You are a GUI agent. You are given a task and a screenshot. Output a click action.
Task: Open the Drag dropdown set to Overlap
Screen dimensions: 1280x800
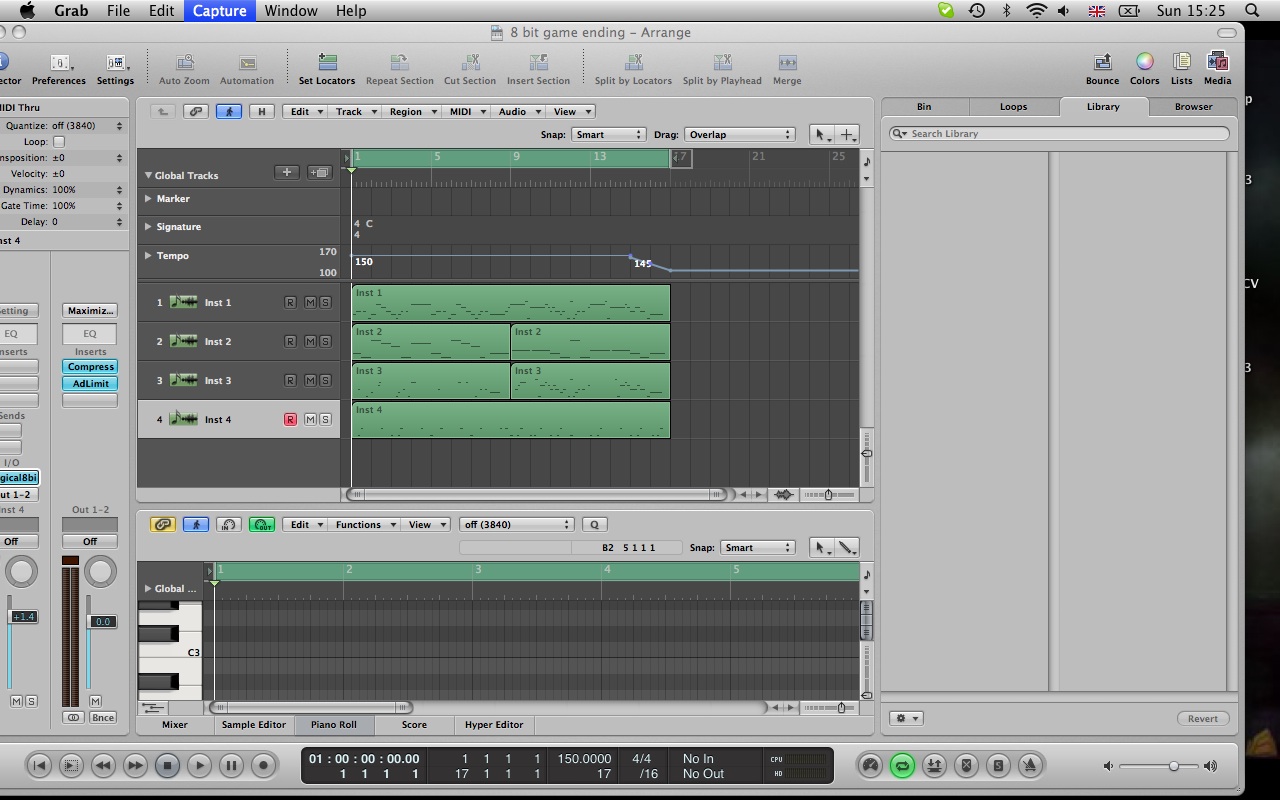[740, 133]
